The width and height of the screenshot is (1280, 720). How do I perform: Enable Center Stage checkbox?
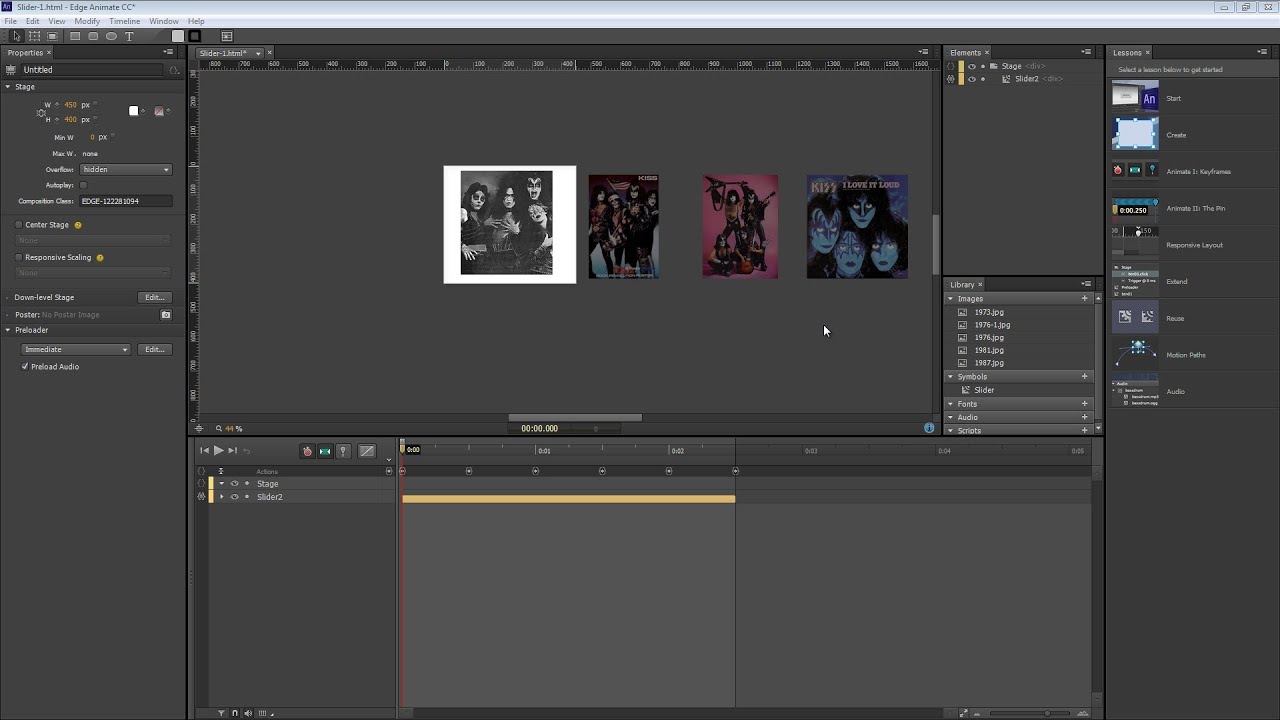[x=19, y=225]
